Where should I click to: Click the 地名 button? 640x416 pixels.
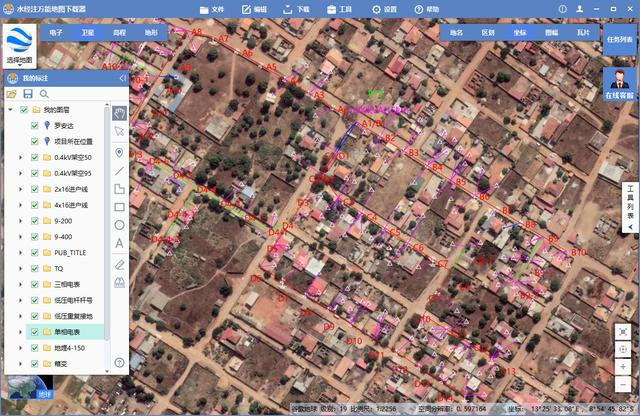(x=456, y=32)
